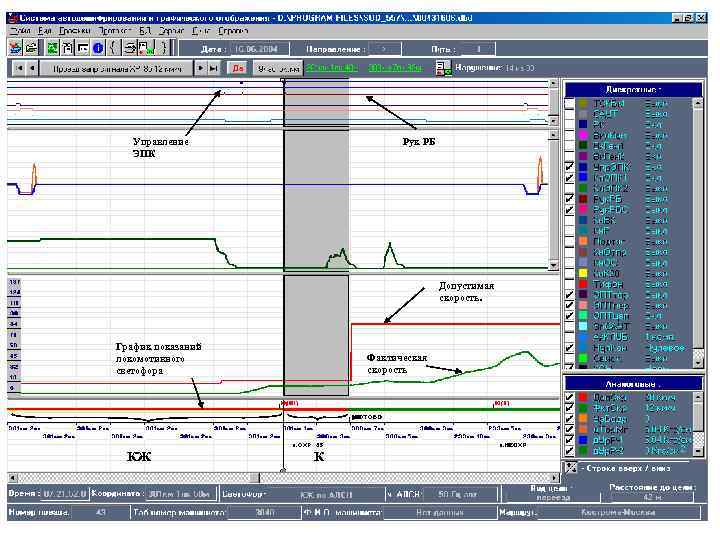720x540 pixels.
Task: Click the magenta swatch in discrete list
Action: pos(583,135)
